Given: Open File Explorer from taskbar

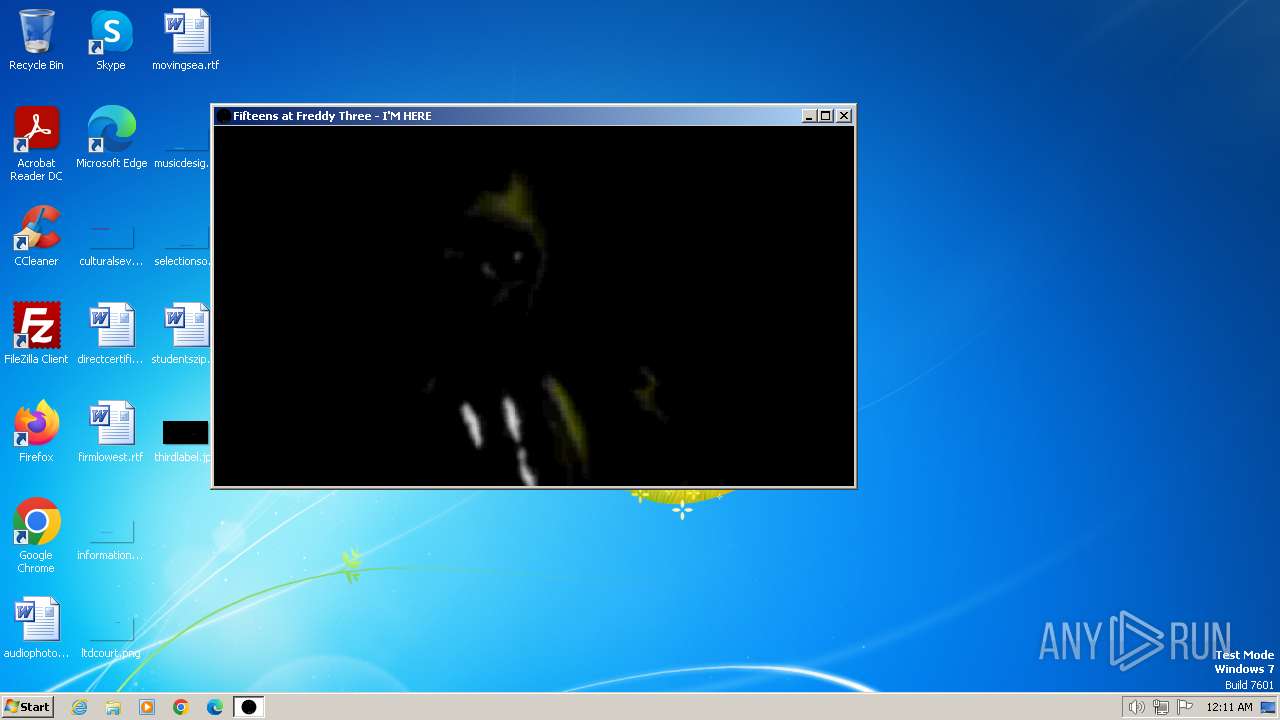Looking at the screenshot, I should [x=113, y=707].
